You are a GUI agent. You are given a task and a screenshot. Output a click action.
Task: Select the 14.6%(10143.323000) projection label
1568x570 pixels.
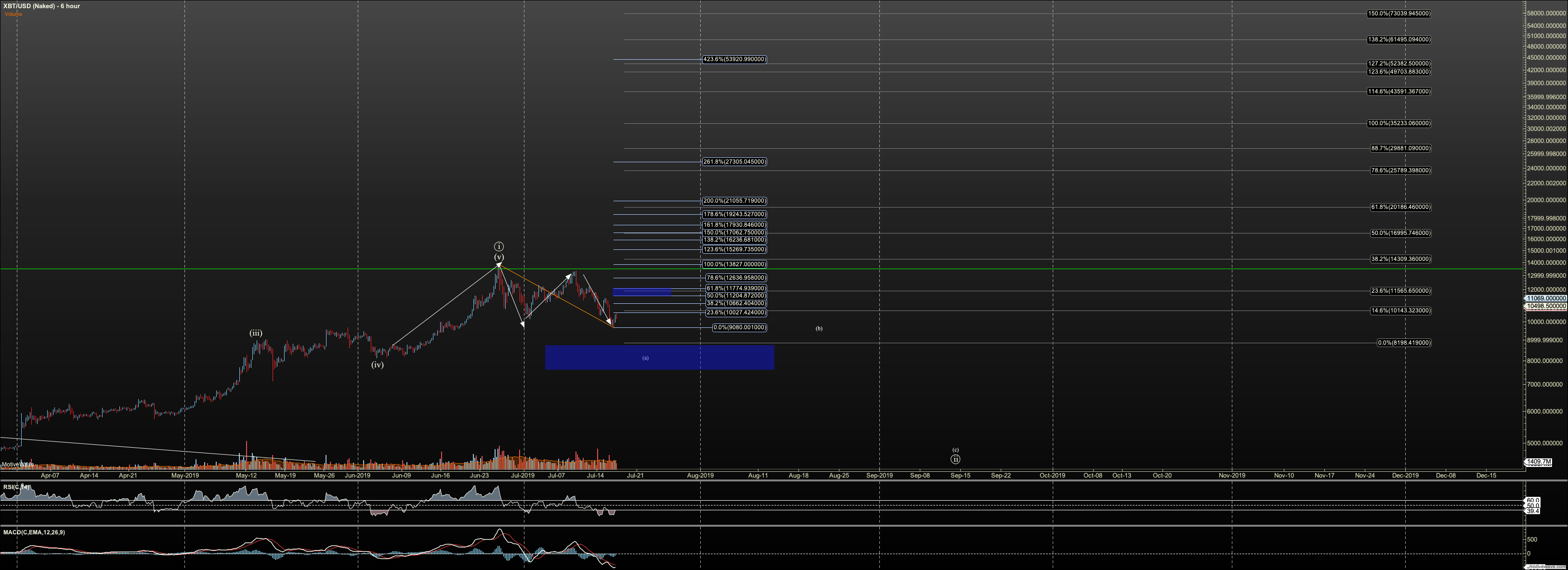[x=1400, y=311]
